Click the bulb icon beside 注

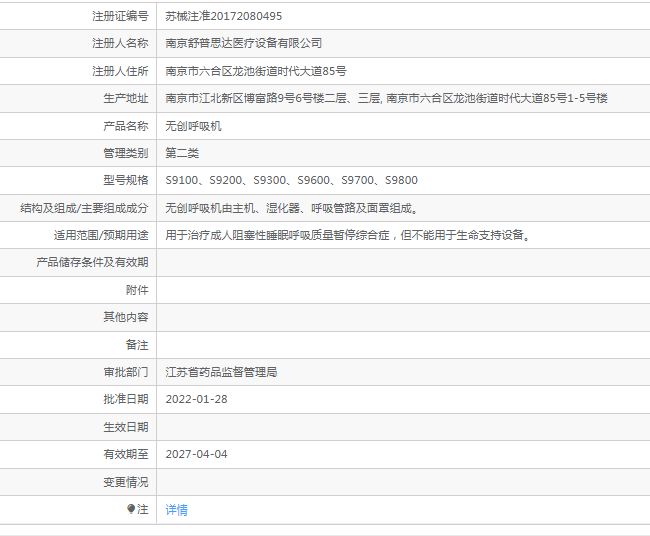pyautogui.click(x=131, y=509)
